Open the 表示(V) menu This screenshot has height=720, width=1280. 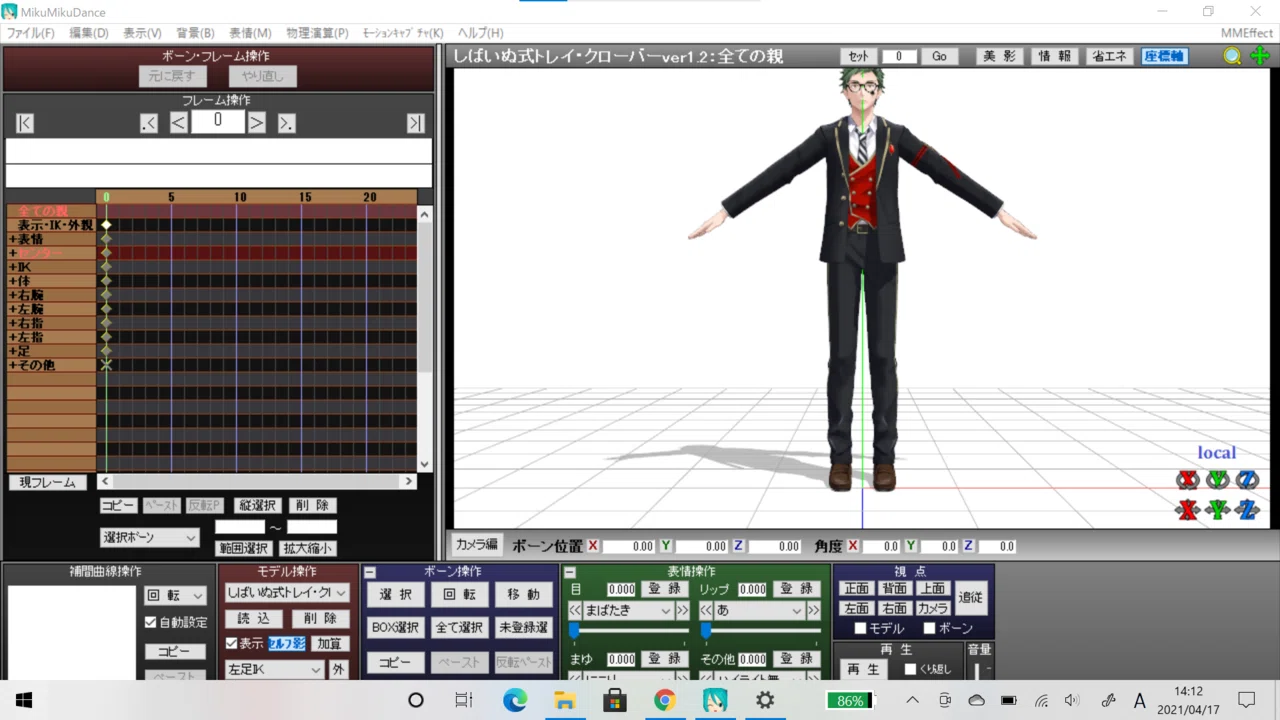pyautogui.click(x=142, y=33)
